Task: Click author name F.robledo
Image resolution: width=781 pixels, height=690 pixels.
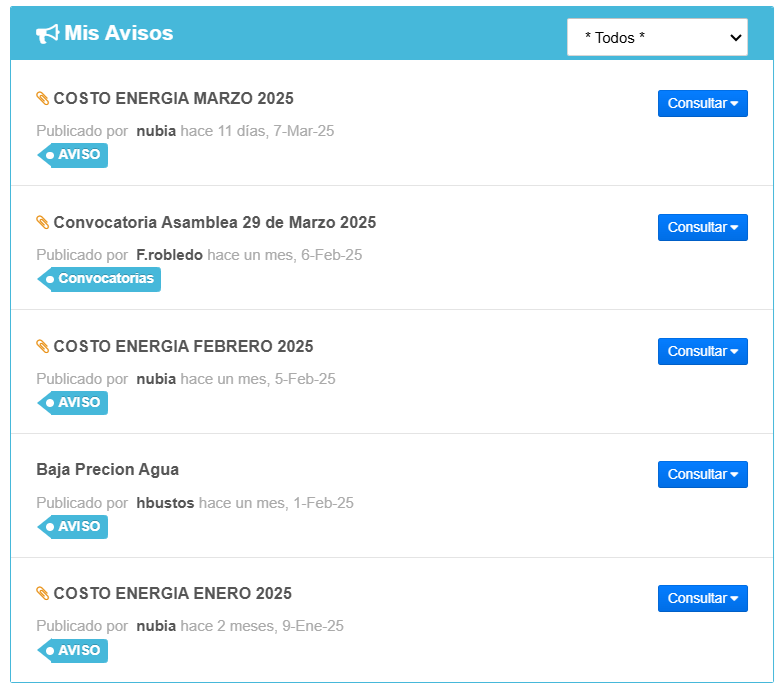Action: coord(169,255)
